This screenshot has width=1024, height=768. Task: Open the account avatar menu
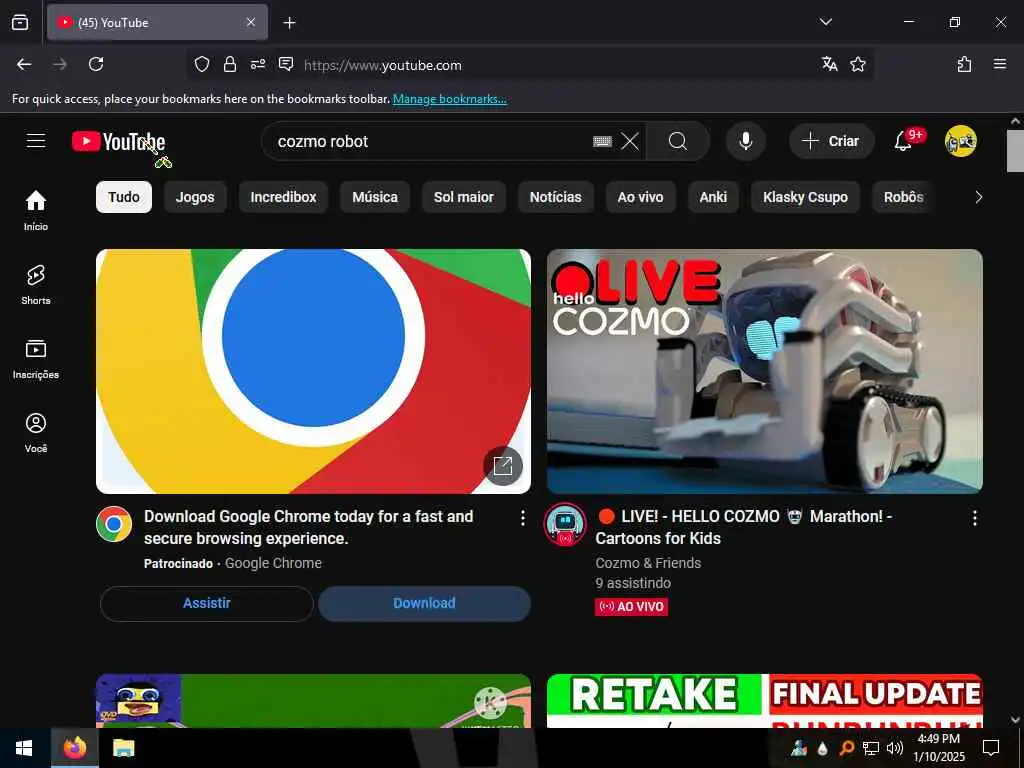pos(961,141)
